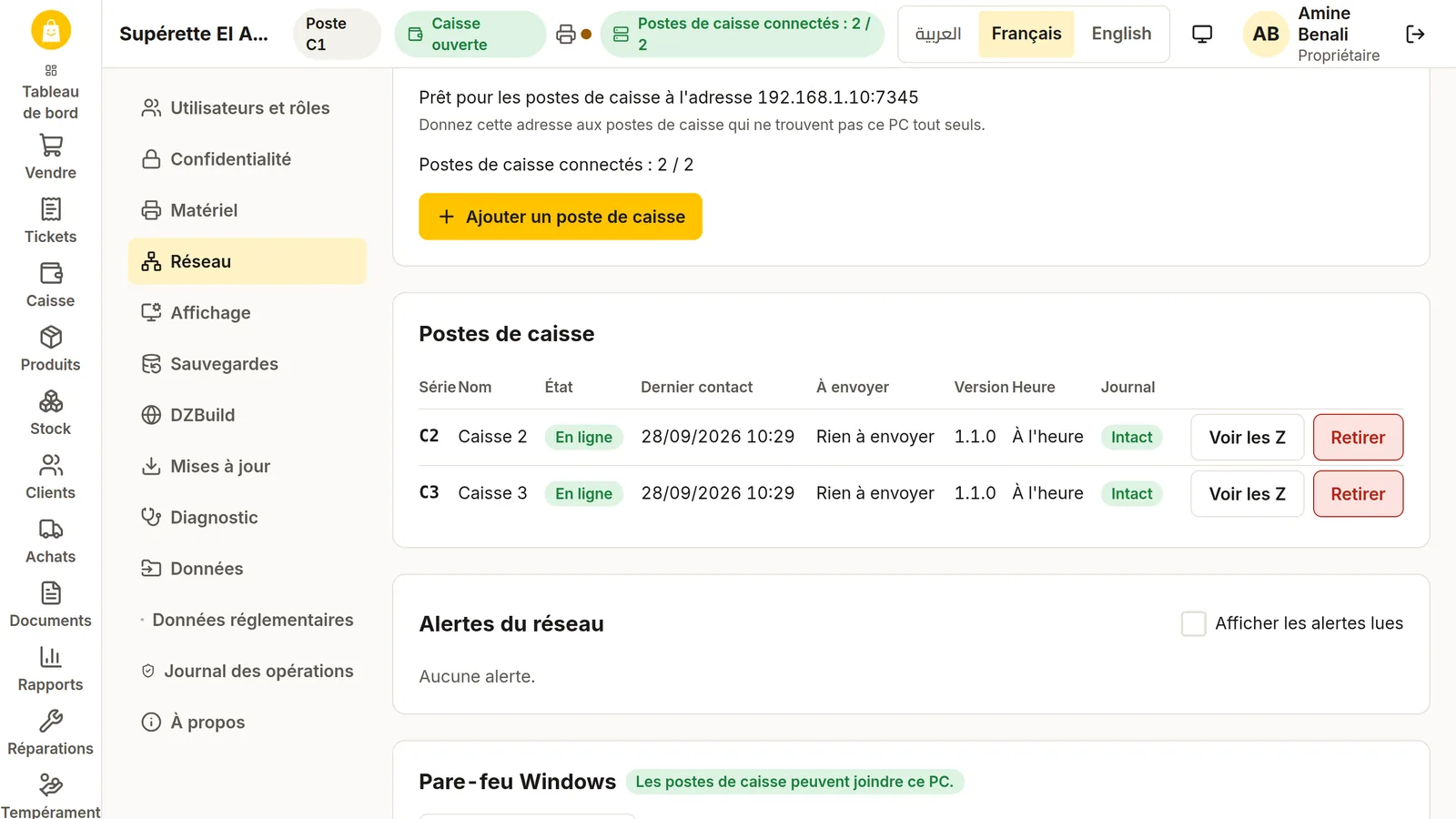The width and height of the screenshot is (1456, 819).
Task: Click Ajouter un poste de caisse
Action: click(561, 217)
